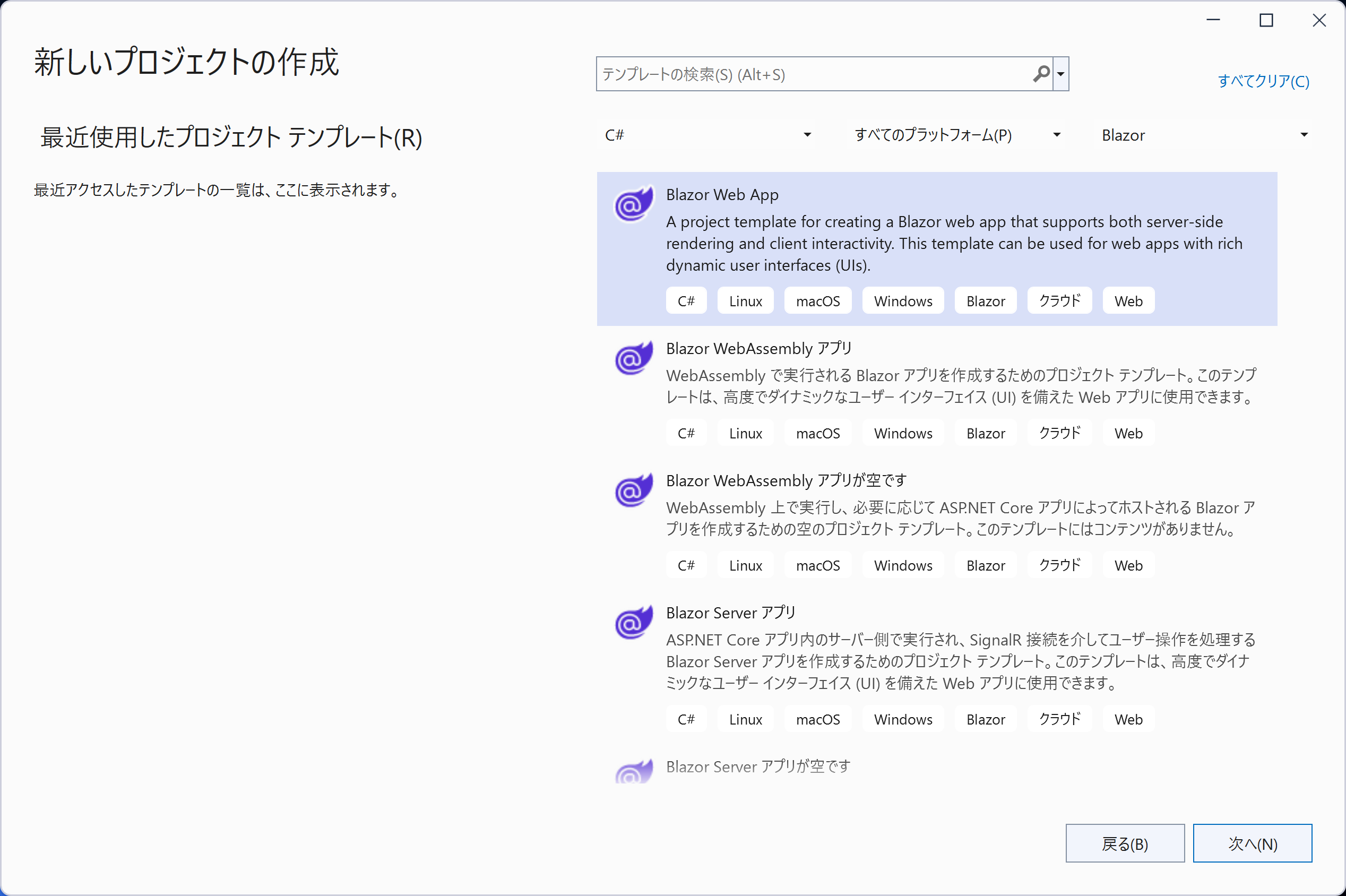
Task: Click the Blazor Web App description text
Action: click(954, 244)
